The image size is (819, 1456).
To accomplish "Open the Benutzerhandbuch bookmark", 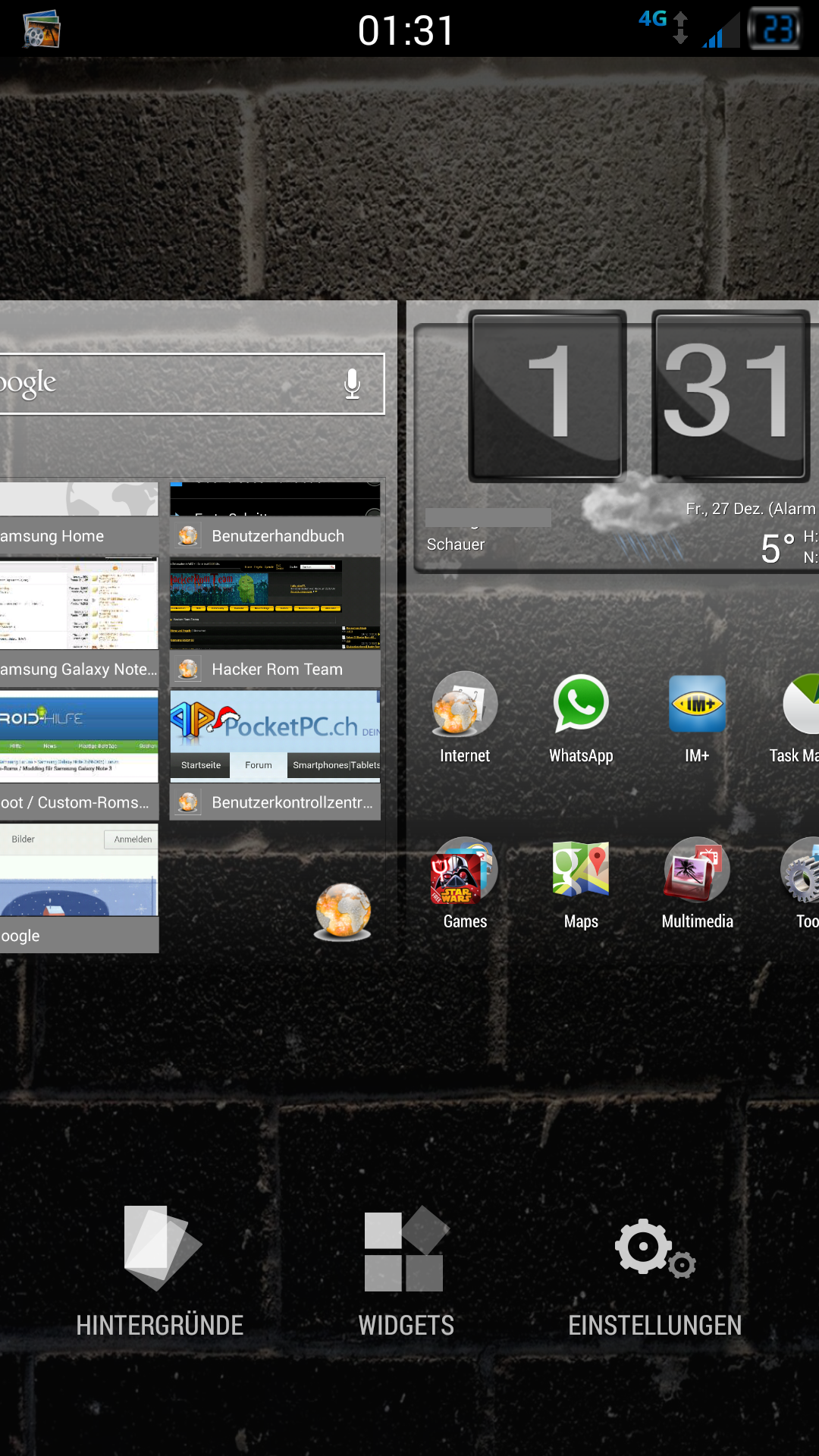I will click(x=275, y=536).
